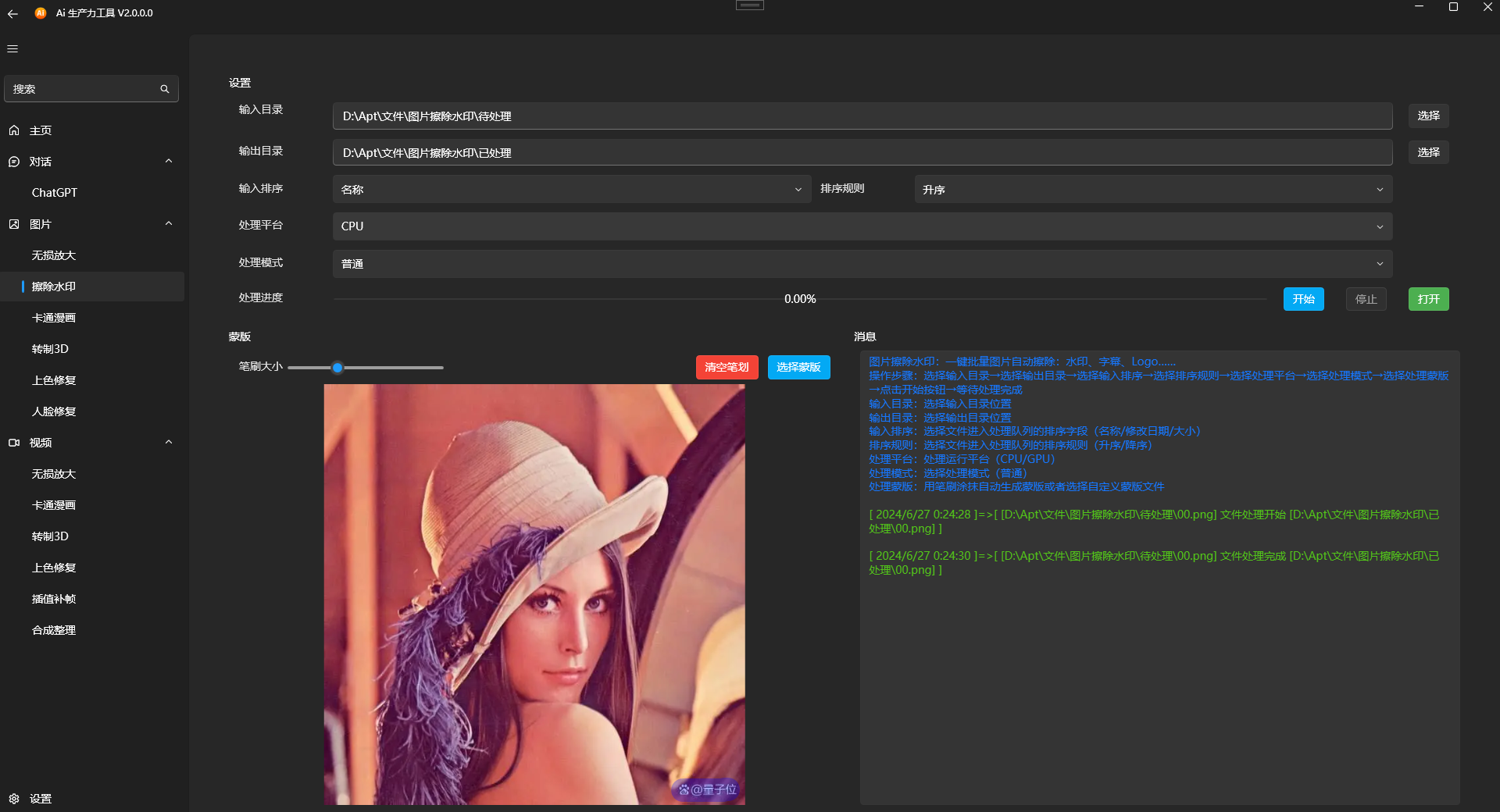1500x812 pixels.
Task: Select 擦除水印 in the sidebar
Action: click(x=92, y=287)
